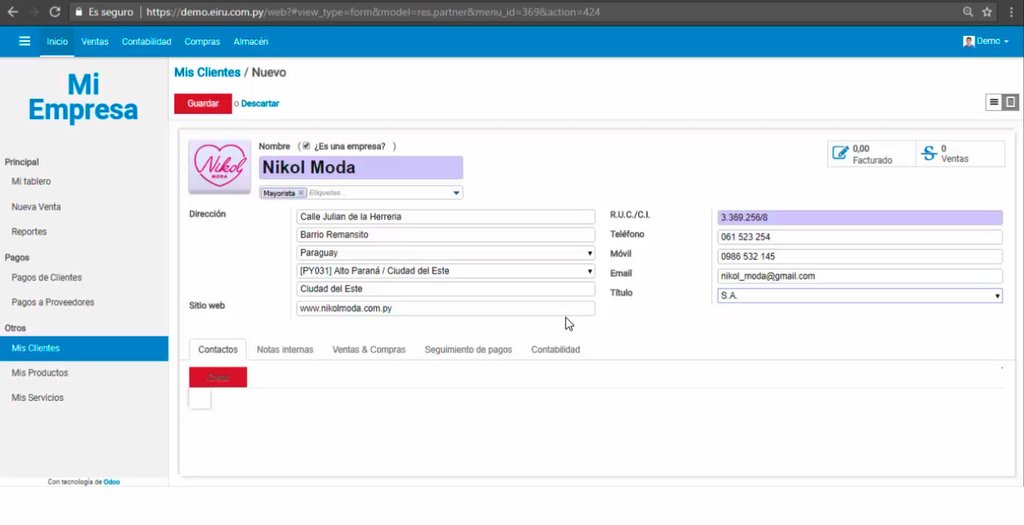Go to Inicio top menu
The height and width of the screenshot is (525, 1024).
tap(57, 41)
